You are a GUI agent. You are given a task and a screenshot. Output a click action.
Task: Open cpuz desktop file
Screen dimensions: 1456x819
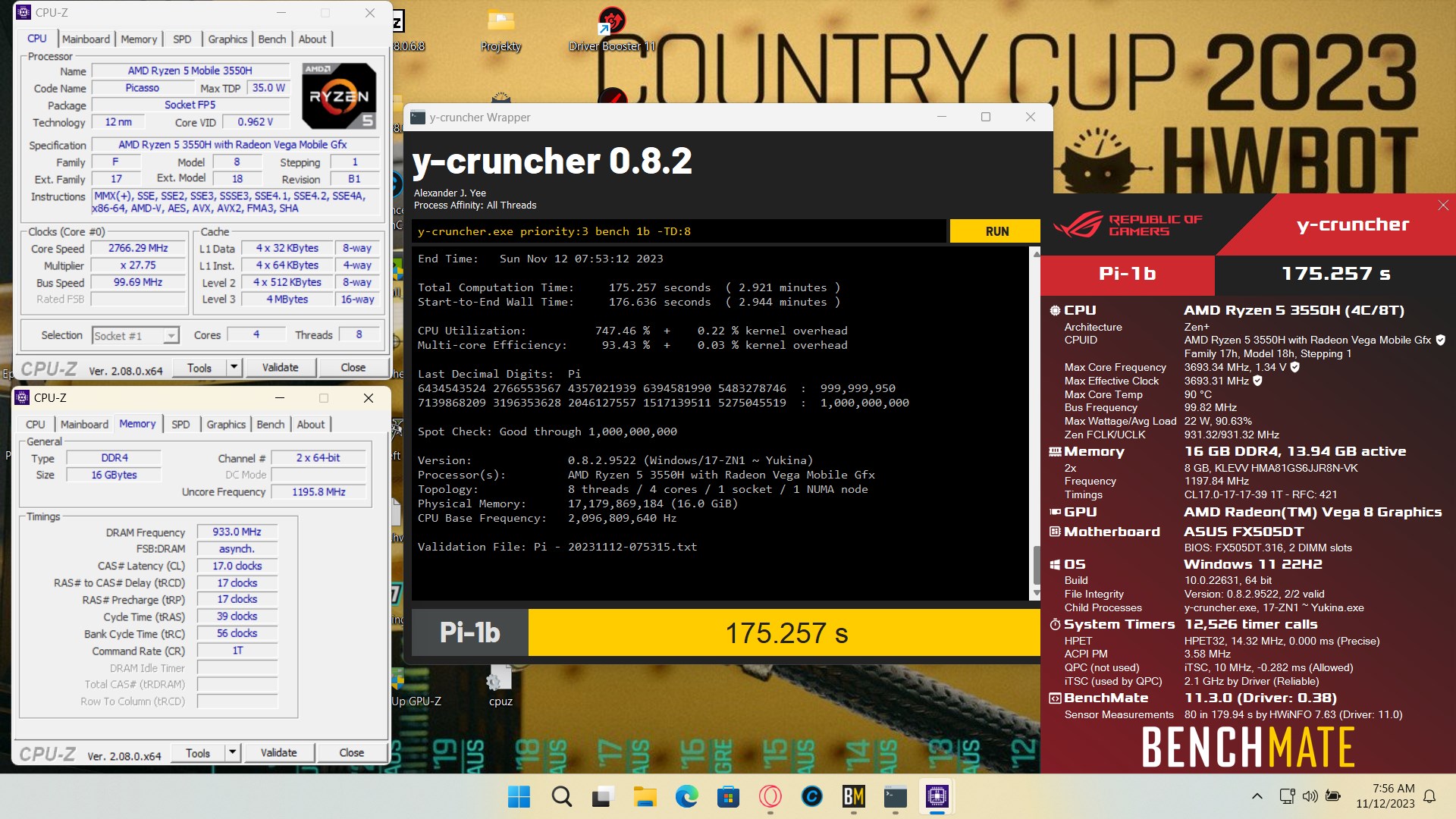pyautogui.click(x=500, y=686)
